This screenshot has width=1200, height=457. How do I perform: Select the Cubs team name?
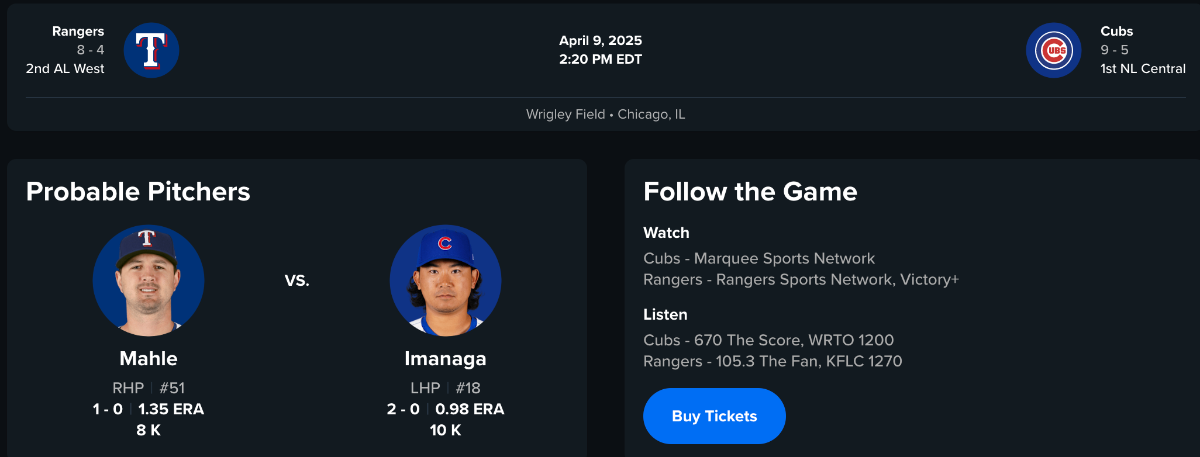click(1116, 31)
